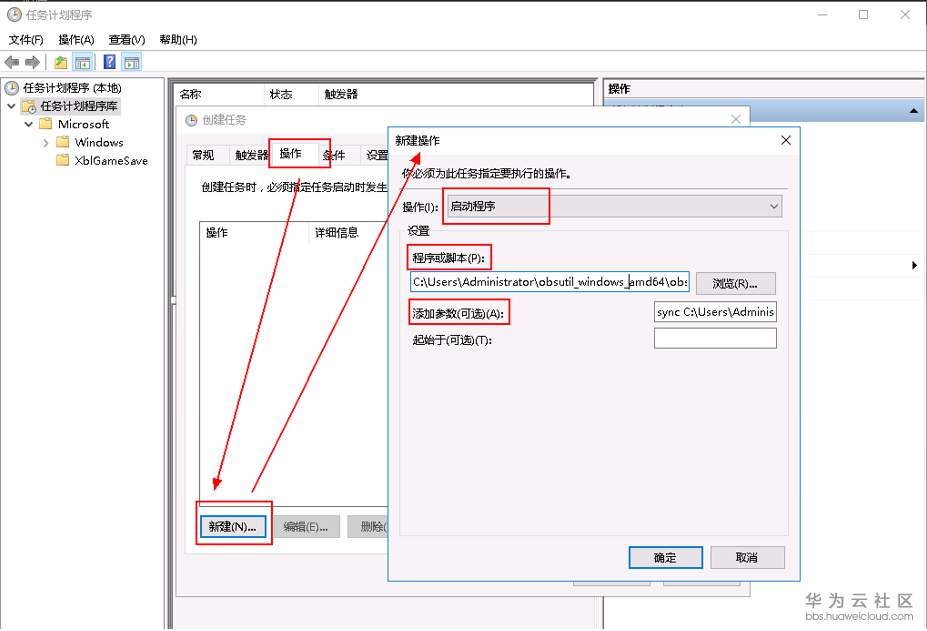927x631 pixels.
Task: Click the up-one-level folder toolbar icon
Action: 60,62
